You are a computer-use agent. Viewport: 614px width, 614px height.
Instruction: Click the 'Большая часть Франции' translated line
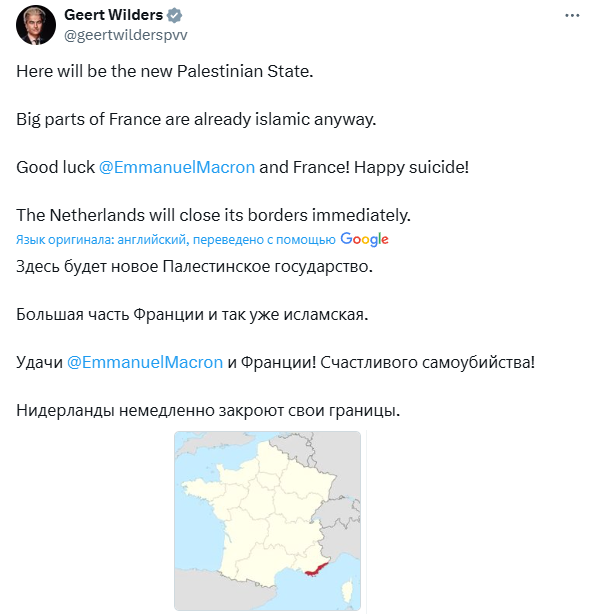[x=192, y=314]
